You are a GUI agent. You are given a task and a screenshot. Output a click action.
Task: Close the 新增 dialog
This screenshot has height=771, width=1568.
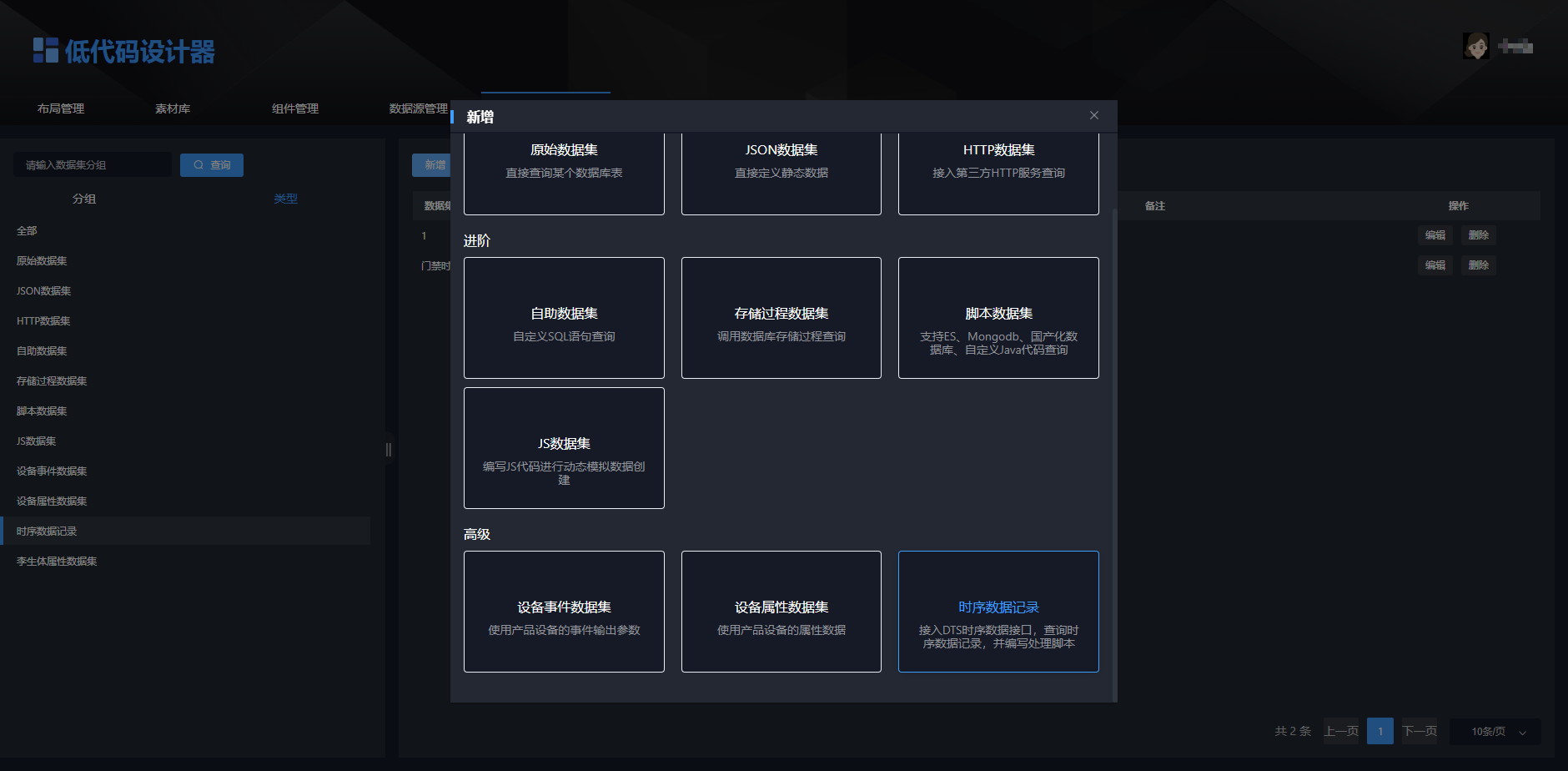coord(1093,115)
